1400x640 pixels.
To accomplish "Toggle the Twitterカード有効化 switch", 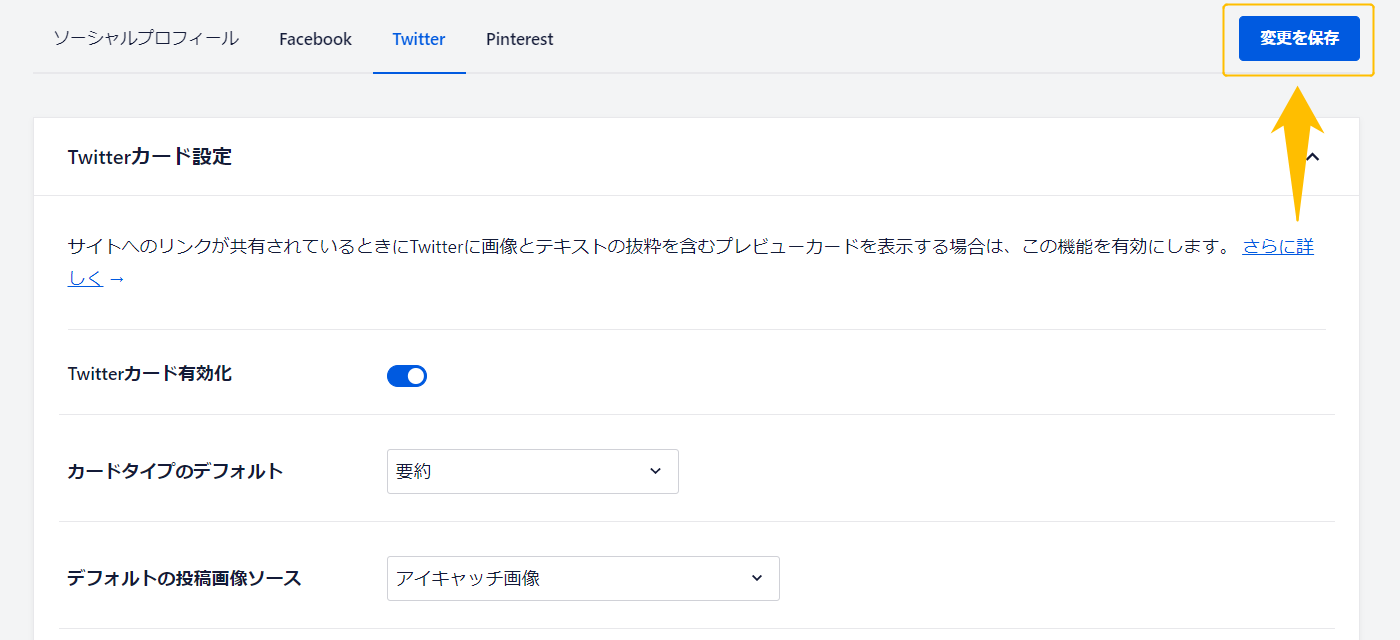I will [x=407, y=376].
